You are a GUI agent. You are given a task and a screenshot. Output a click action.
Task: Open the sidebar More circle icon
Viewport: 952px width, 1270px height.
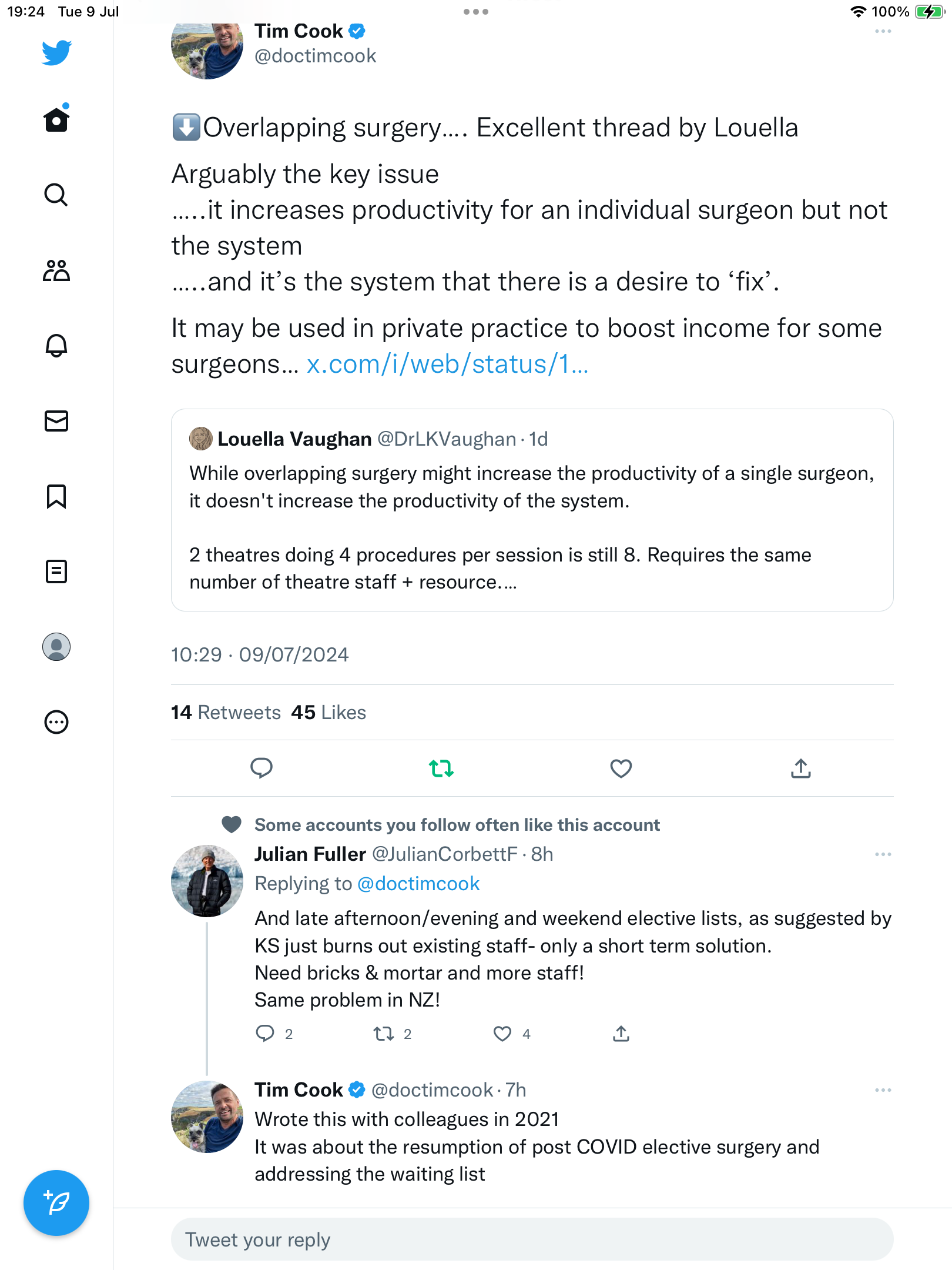[56, 722]
